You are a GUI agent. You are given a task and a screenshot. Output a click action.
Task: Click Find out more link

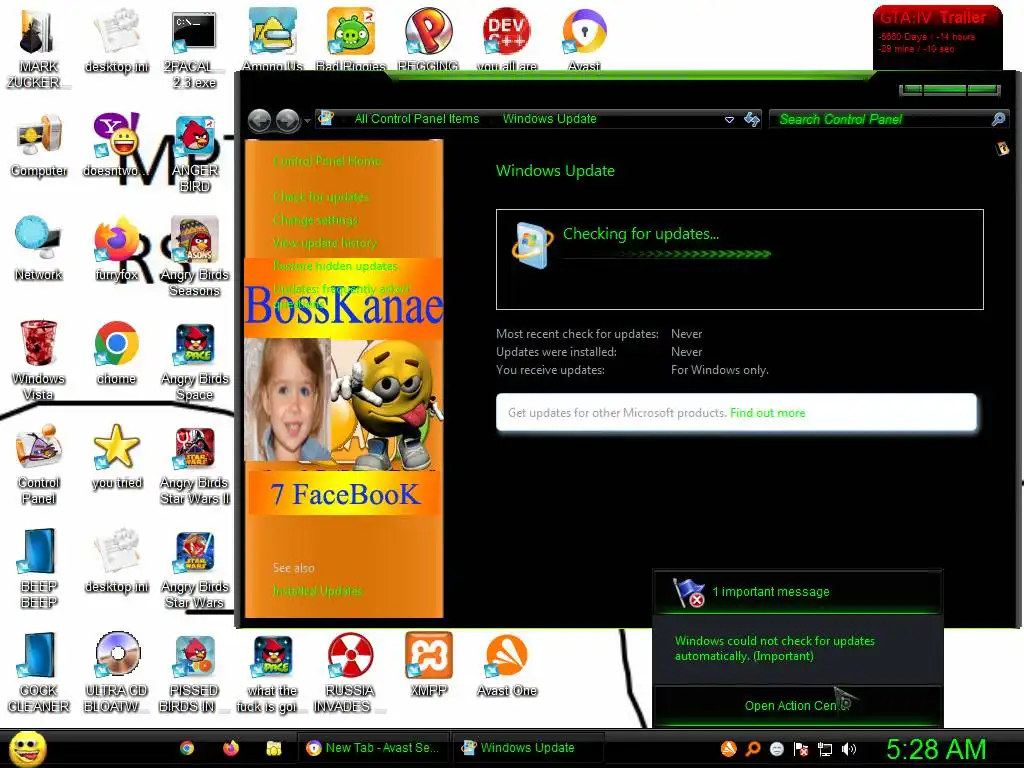[767, 413]
